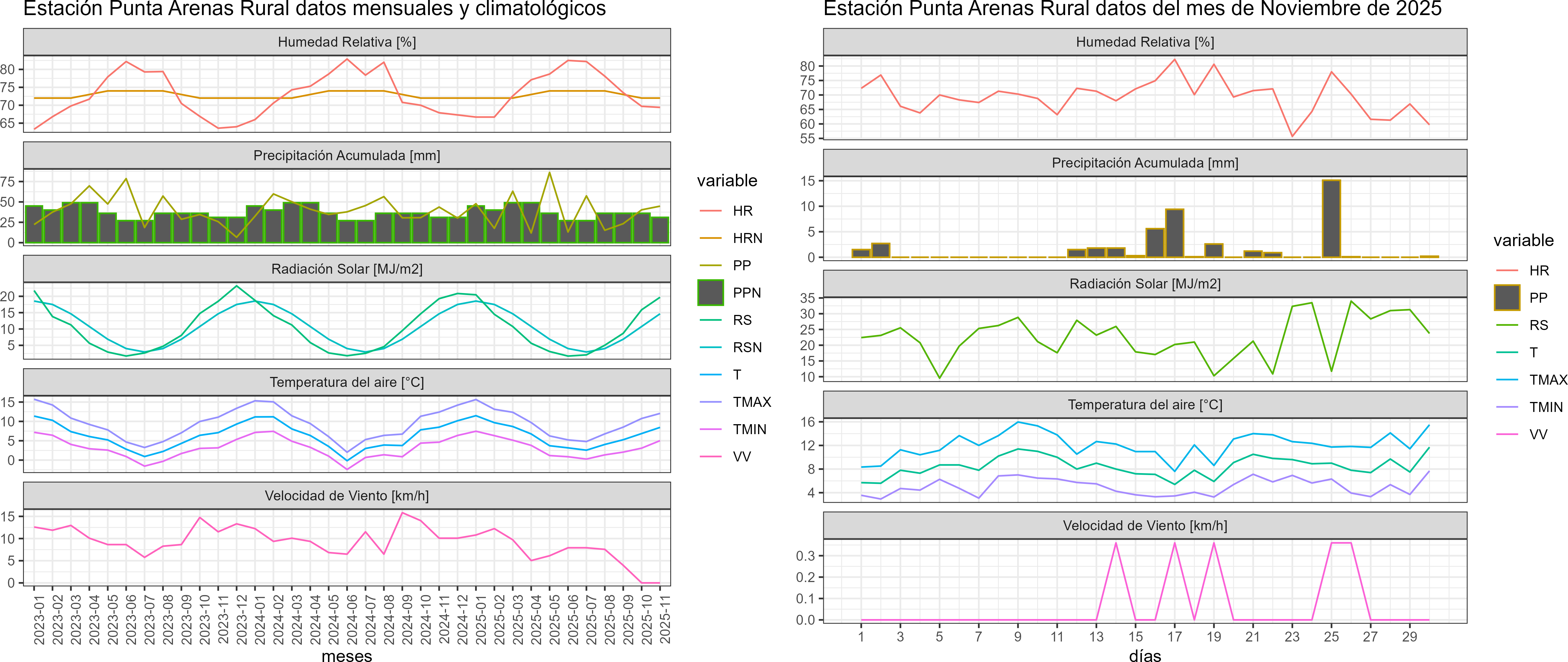
Task: Click the PP bar swatch in right legend
Action: coord(1507,298)
